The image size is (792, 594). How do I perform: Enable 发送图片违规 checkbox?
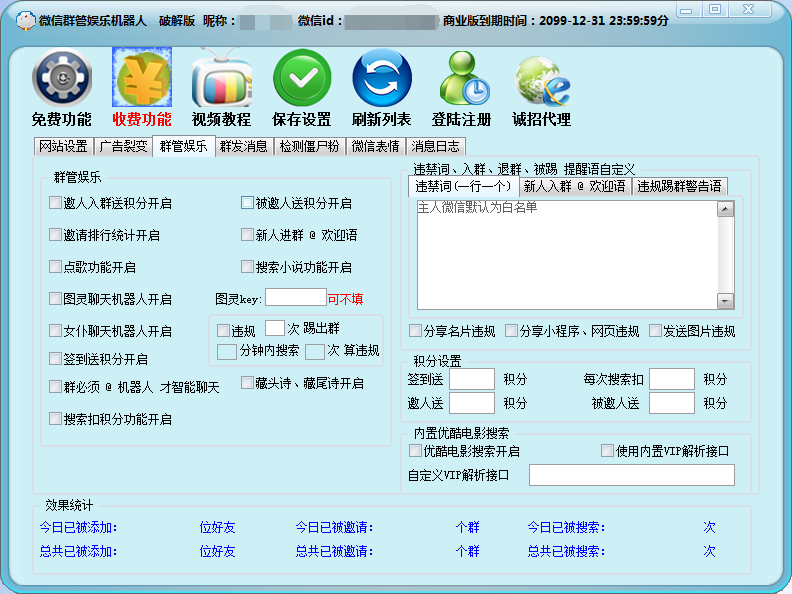655,331
